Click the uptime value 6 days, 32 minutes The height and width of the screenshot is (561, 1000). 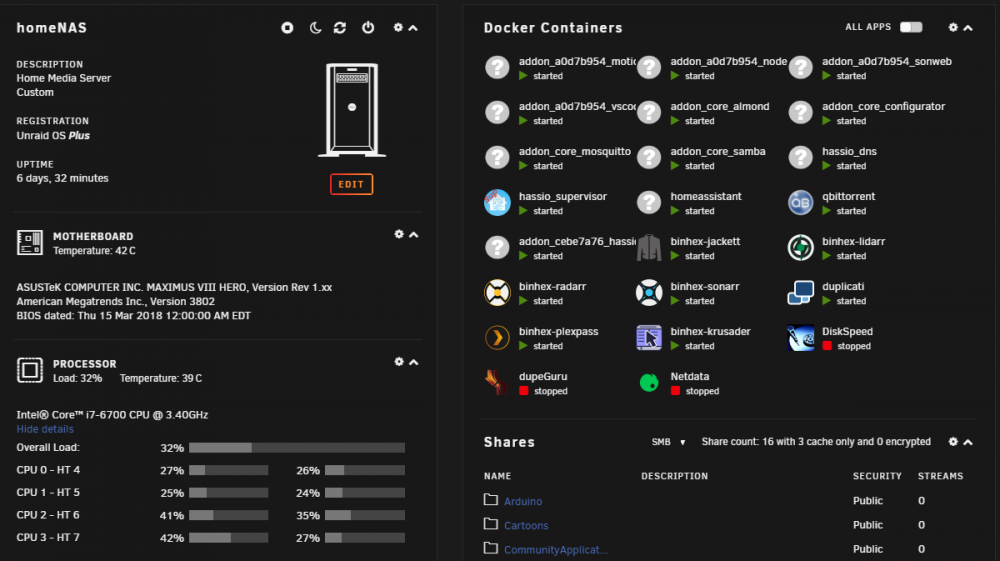coord(62,178)
